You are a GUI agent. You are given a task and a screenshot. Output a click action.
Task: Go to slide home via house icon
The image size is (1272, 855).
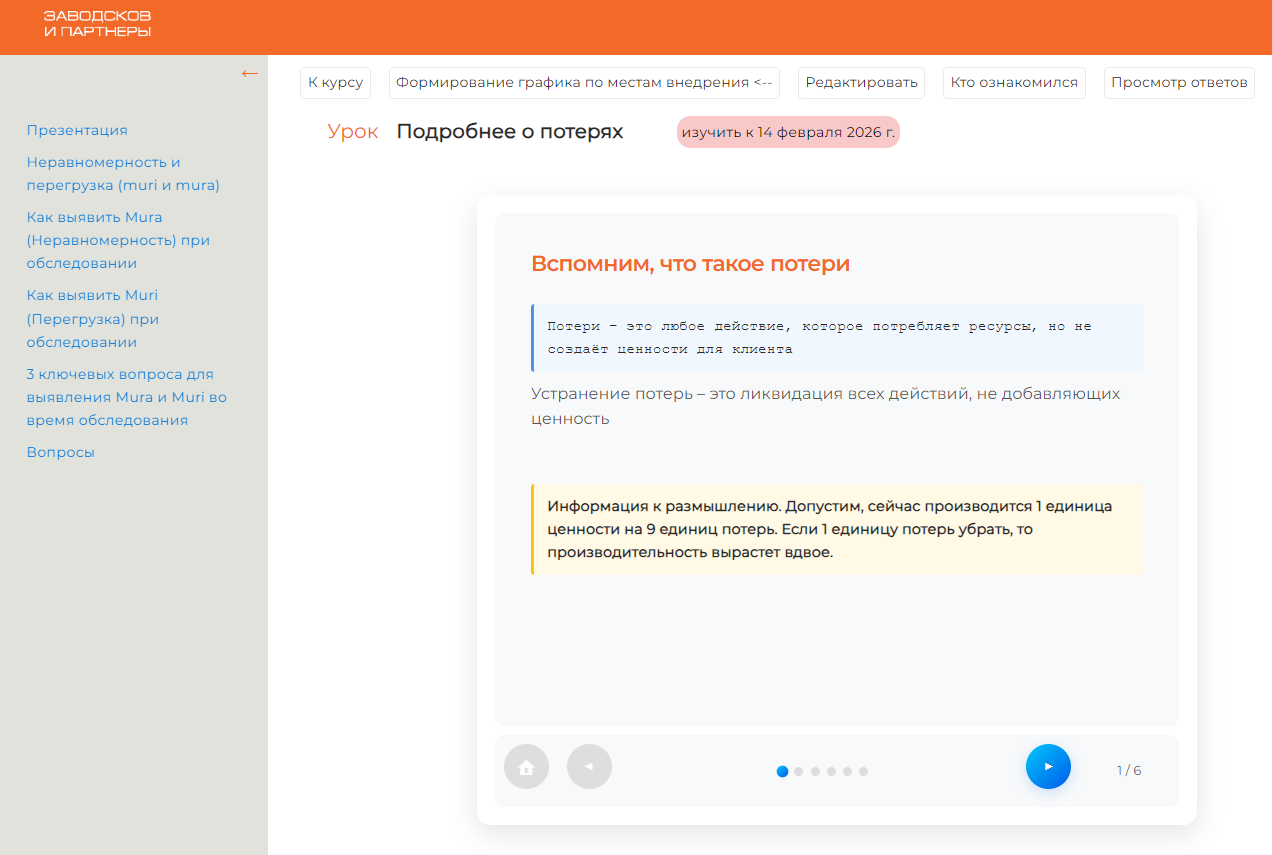point(527,767)
